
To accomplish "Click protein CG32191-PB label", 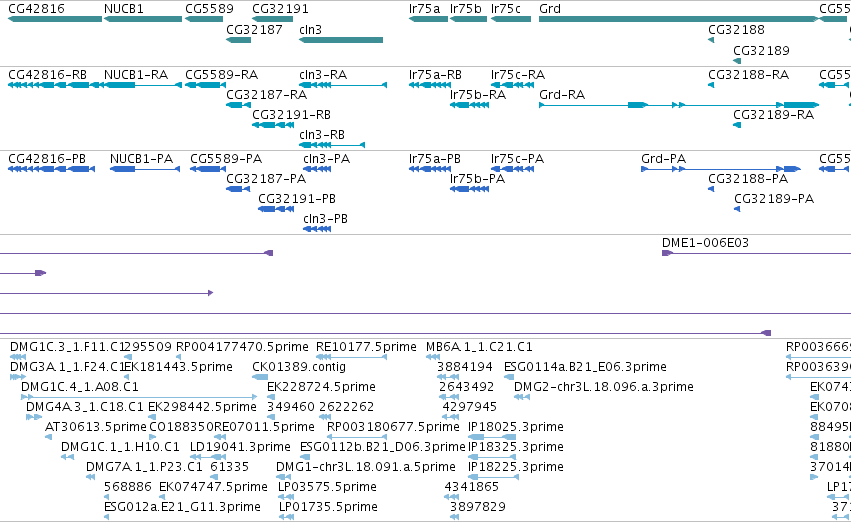I will pos(297,199).
